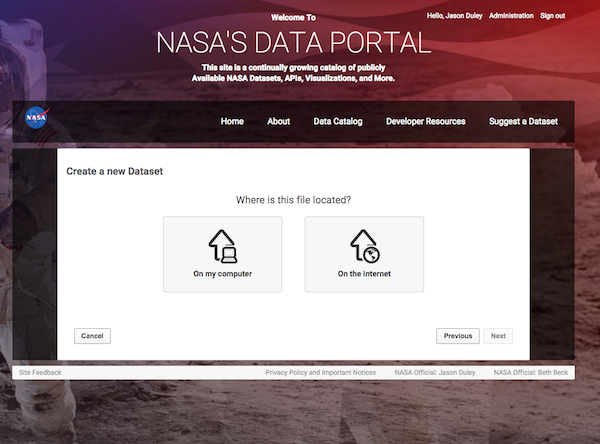The height and width of the screenshot is (444, 600).
Task: Click the Sign out link
Action: click(553, 16)
